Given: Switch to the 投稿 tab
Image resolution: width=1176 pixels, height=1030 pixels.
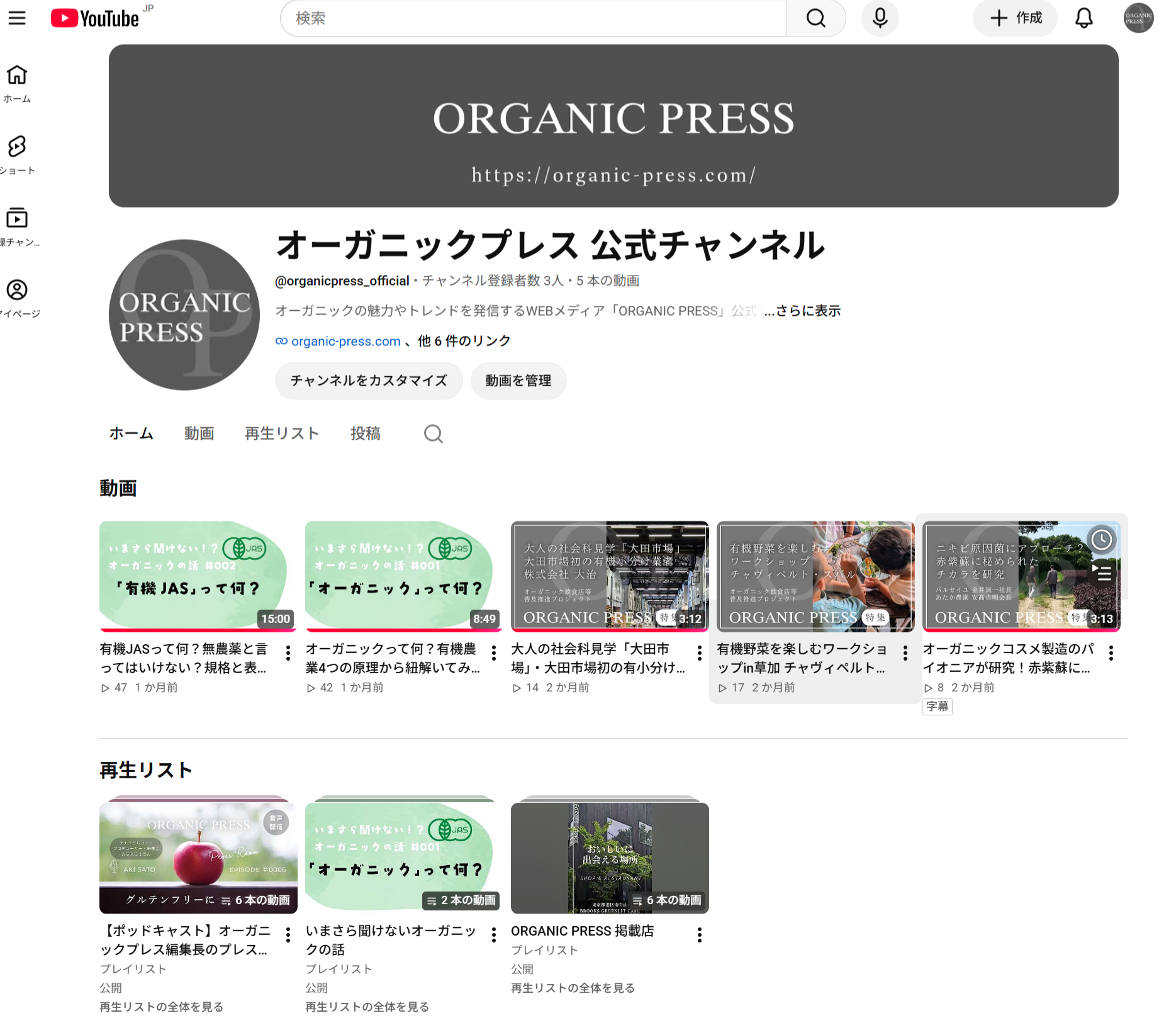Looking at the screenshot, I should 366,434.
